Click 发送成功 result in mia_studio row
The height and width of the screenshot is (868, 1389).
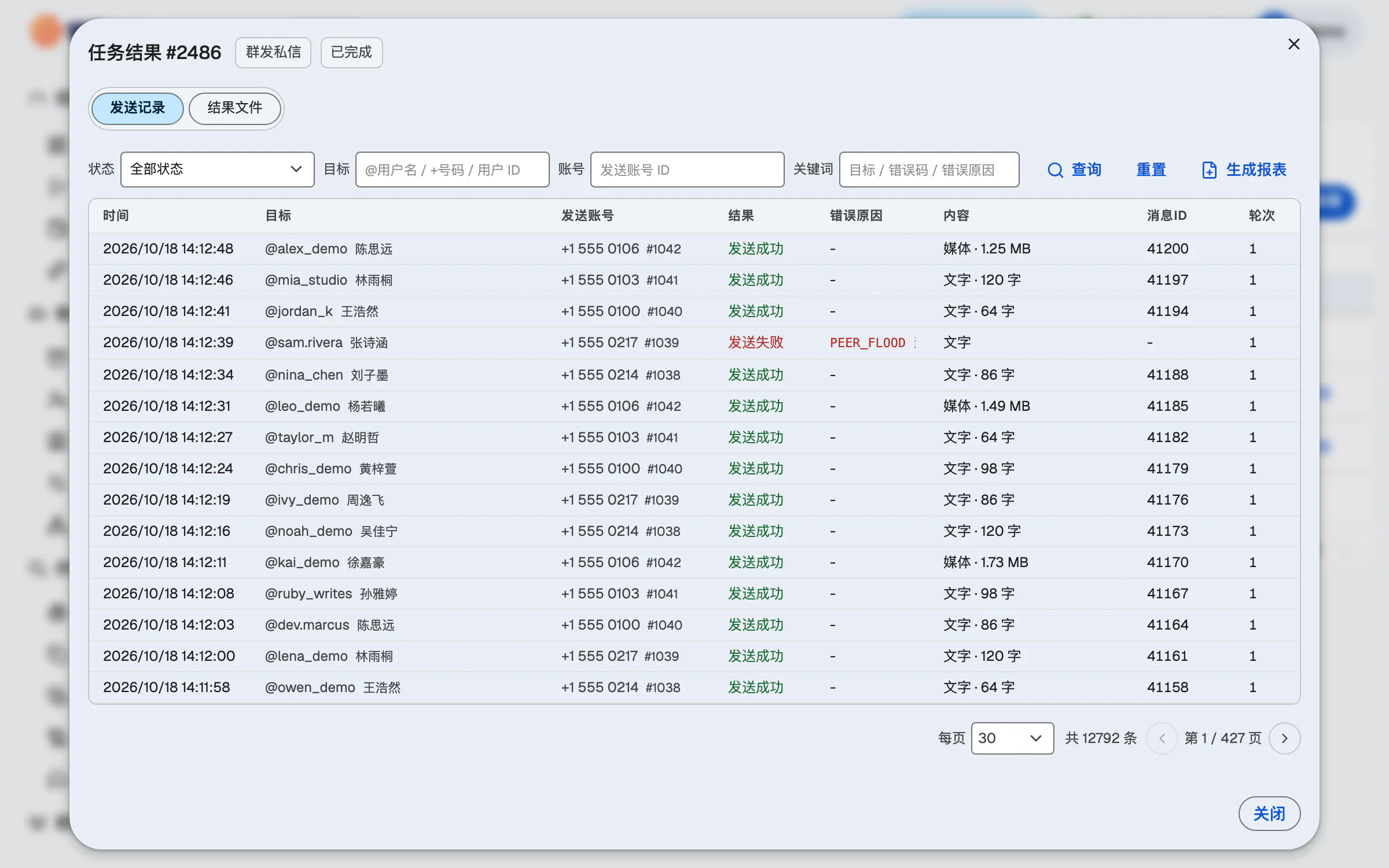[755, 280]
